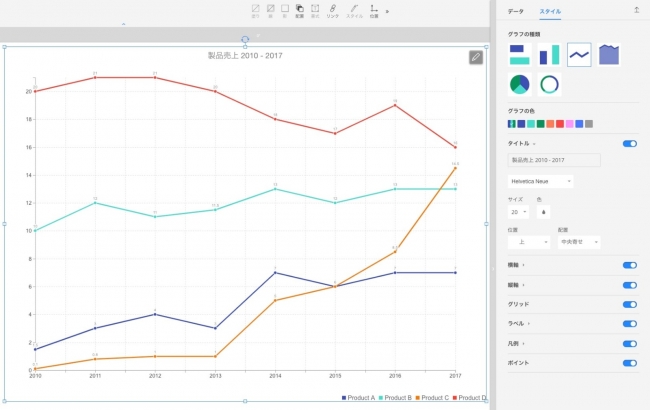Screen dimensions: 650x410
Task: Turn off the points (ポイント) toggle
Action: [630, 363]
